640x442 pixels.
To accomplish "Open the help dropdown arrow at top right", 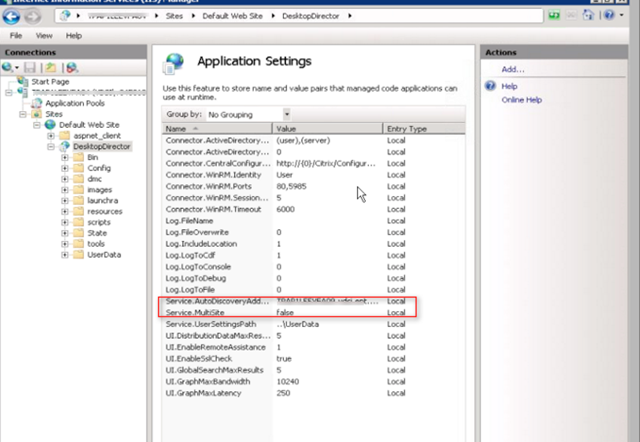I will tap(621, 16).
